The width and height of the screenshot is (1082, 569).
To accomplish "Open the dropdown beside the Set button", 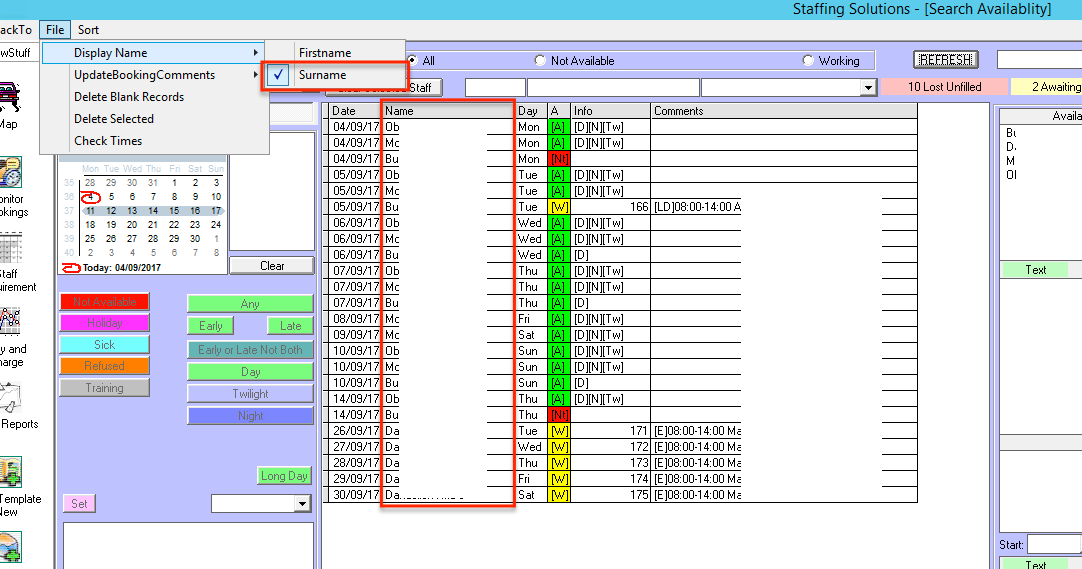I will [x=303, y=504].
